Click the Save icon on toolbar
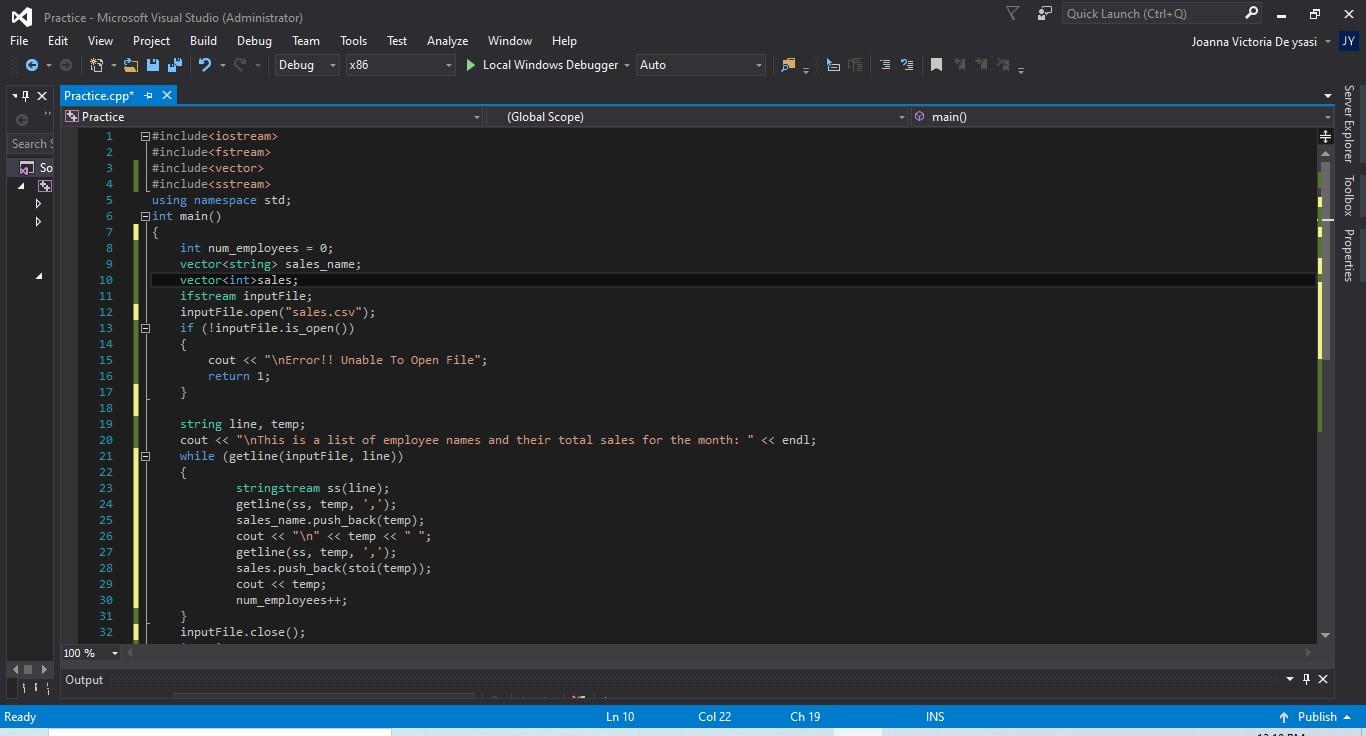Image resolution: width=1366 pixels, height=736 pixels. (x=152, y=65)
